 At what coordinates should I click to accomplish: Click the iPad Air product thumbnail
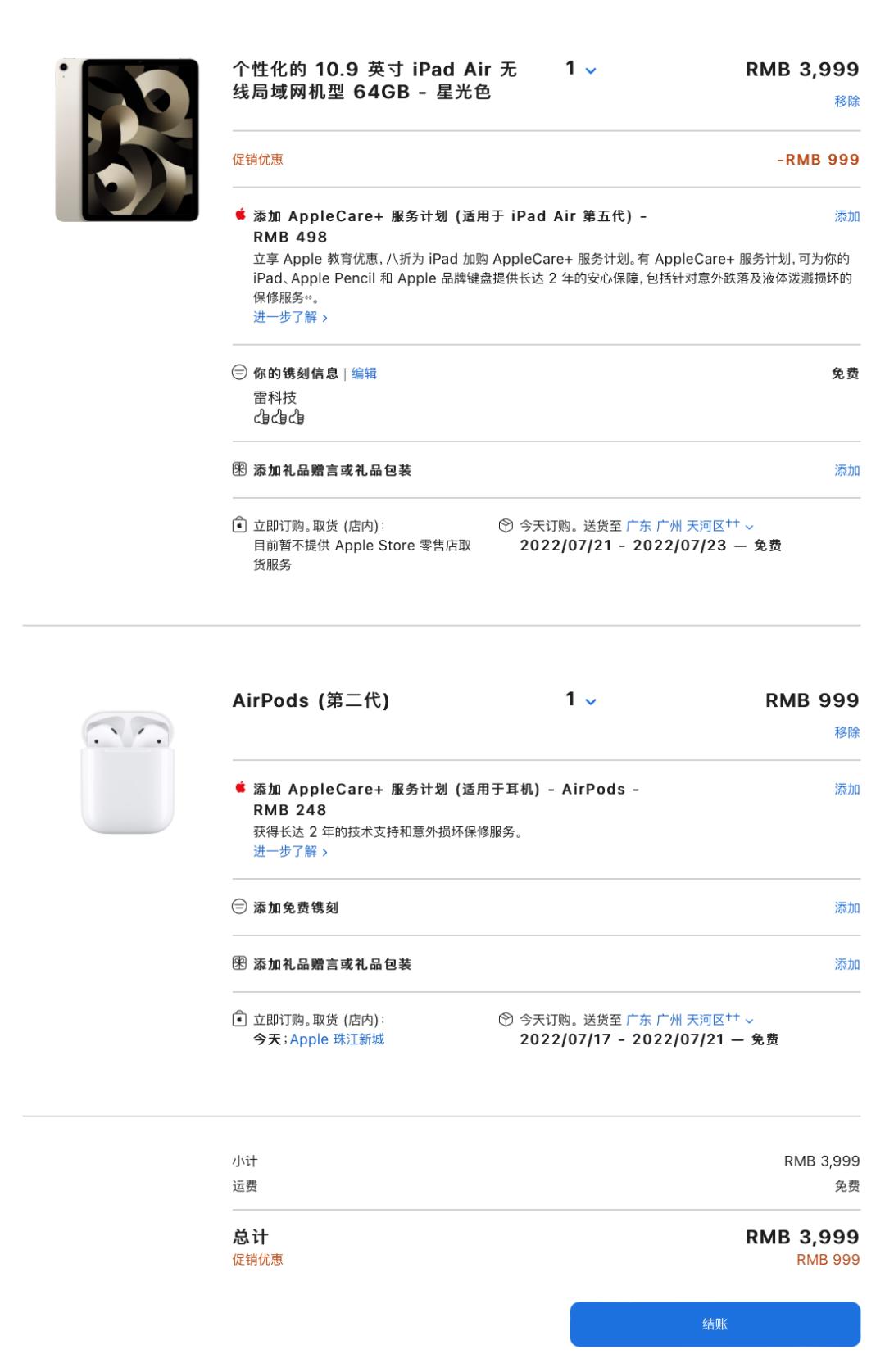click(x=127, y=140)
